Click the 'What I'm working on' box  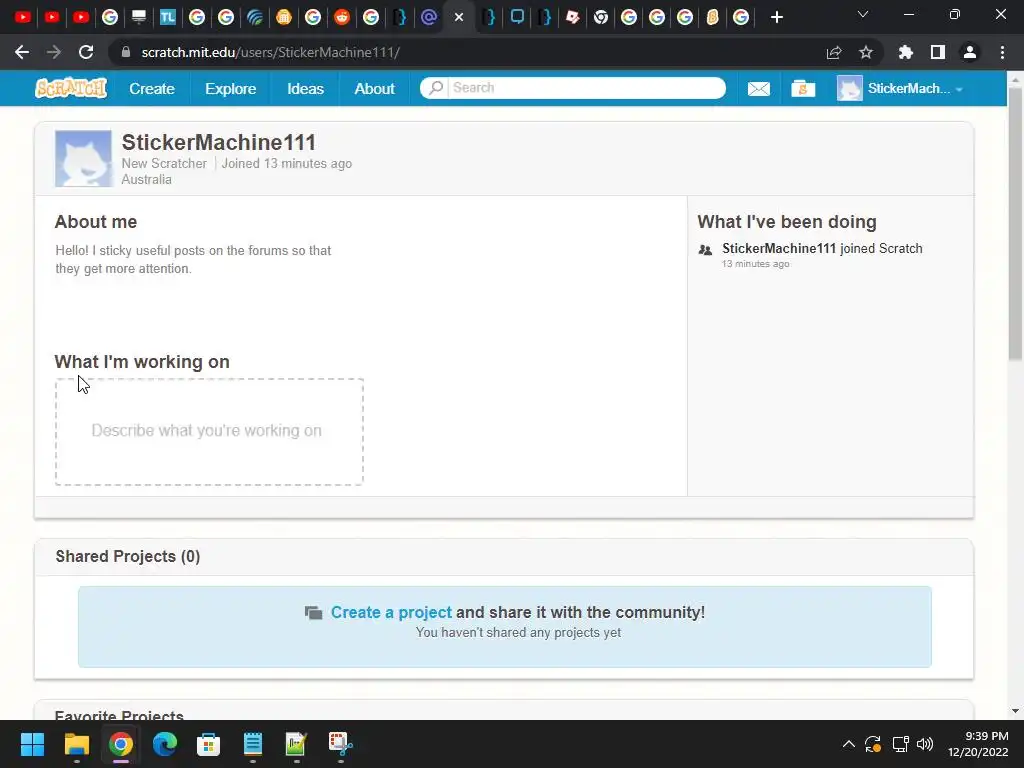tap(209, 432)
